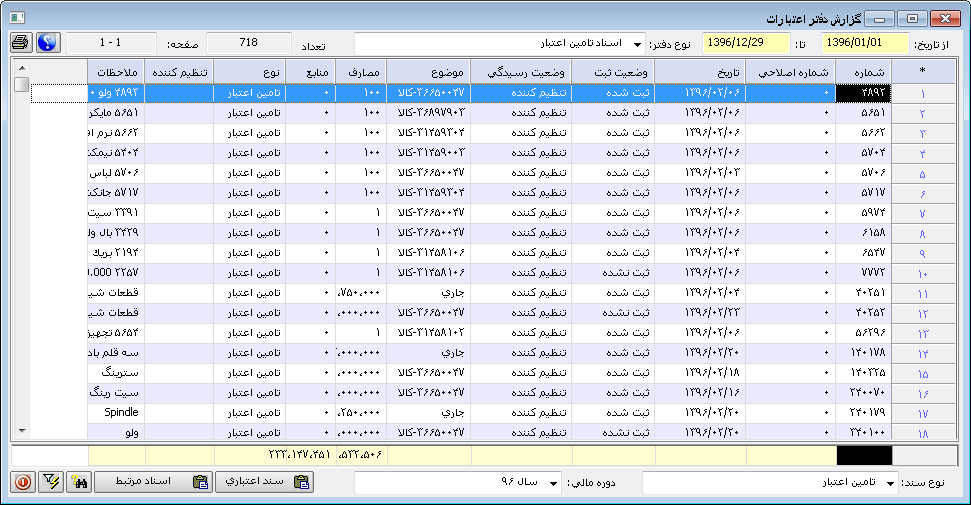Apply quick filter with funnel lightning icon
971x505 pixels.
[x=51, y=482]
